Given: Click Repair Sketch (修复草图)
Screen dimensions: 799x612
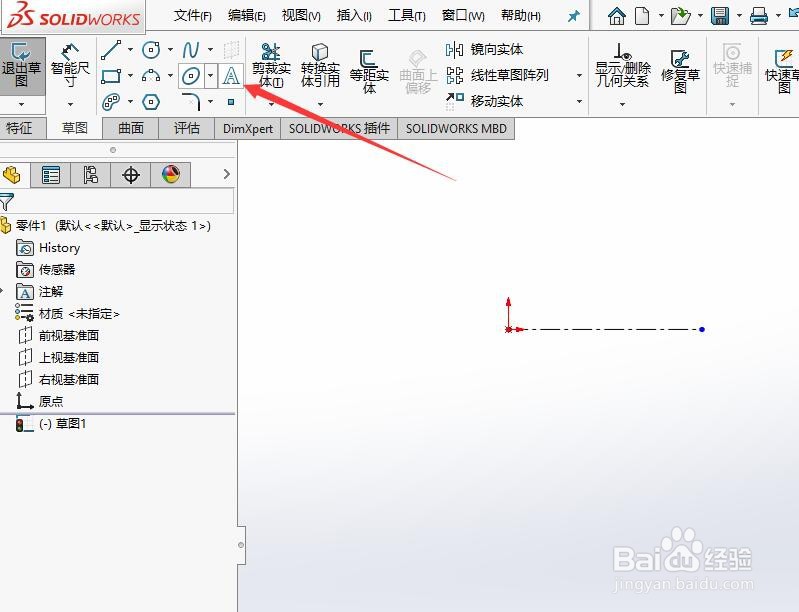Looking at the screenshot, I should pyautogui.click(x=680, y=72).
